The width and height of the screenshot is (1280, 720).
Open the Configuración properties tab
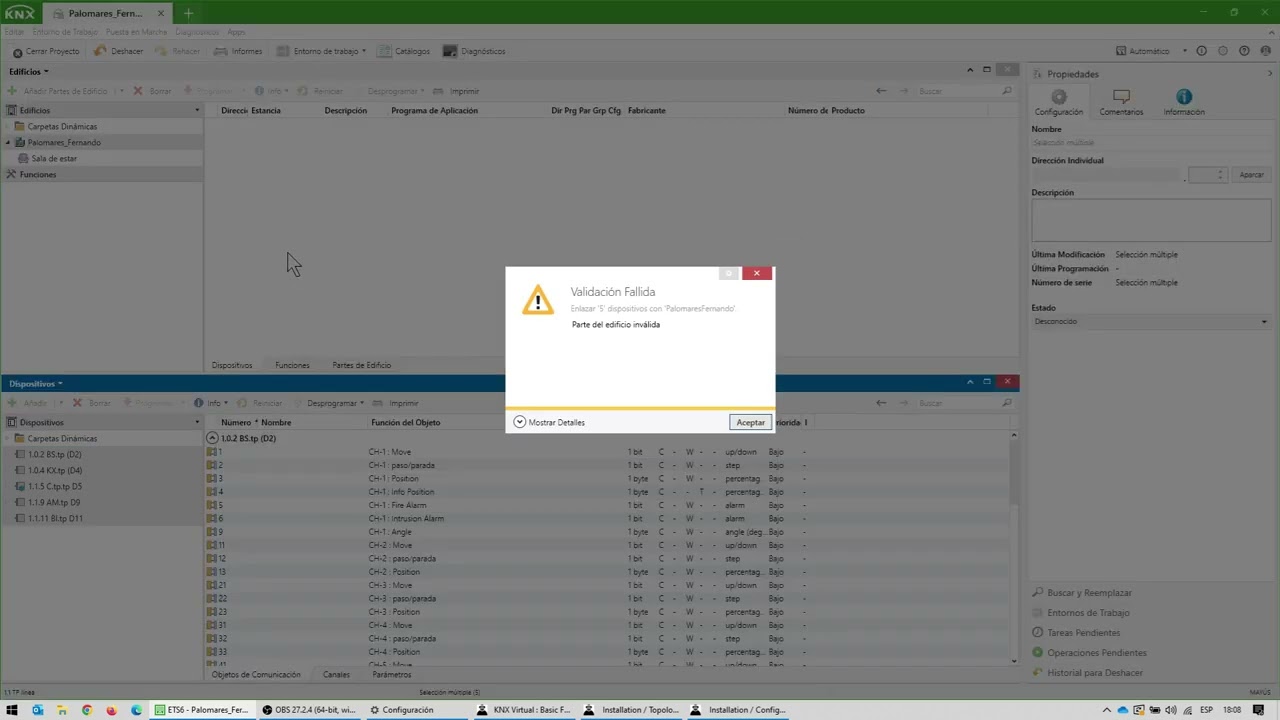pos(1059,102)
